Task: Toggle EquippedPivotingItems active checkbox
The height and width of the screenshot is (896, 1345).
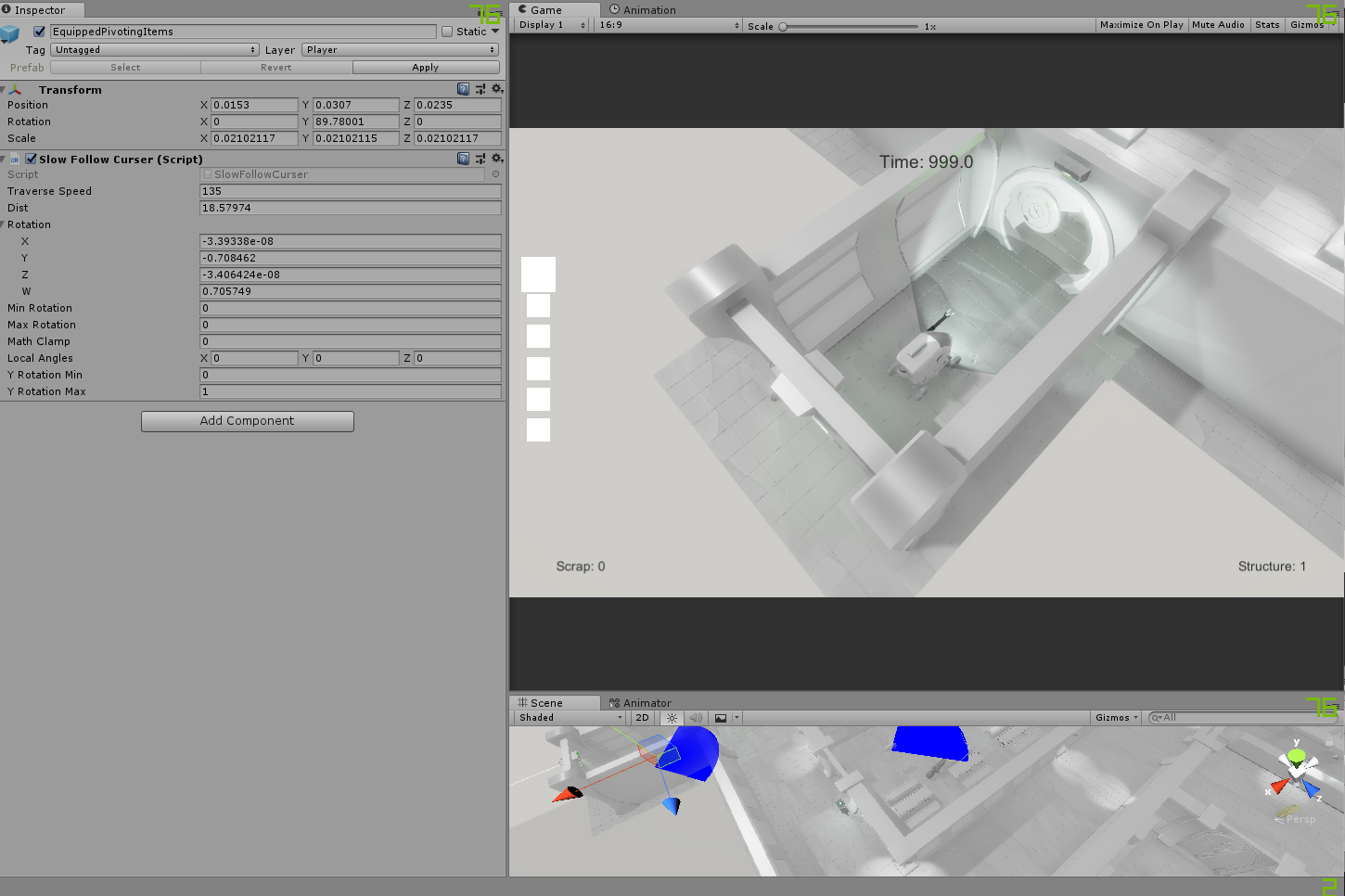Action: tap(39, 32)
